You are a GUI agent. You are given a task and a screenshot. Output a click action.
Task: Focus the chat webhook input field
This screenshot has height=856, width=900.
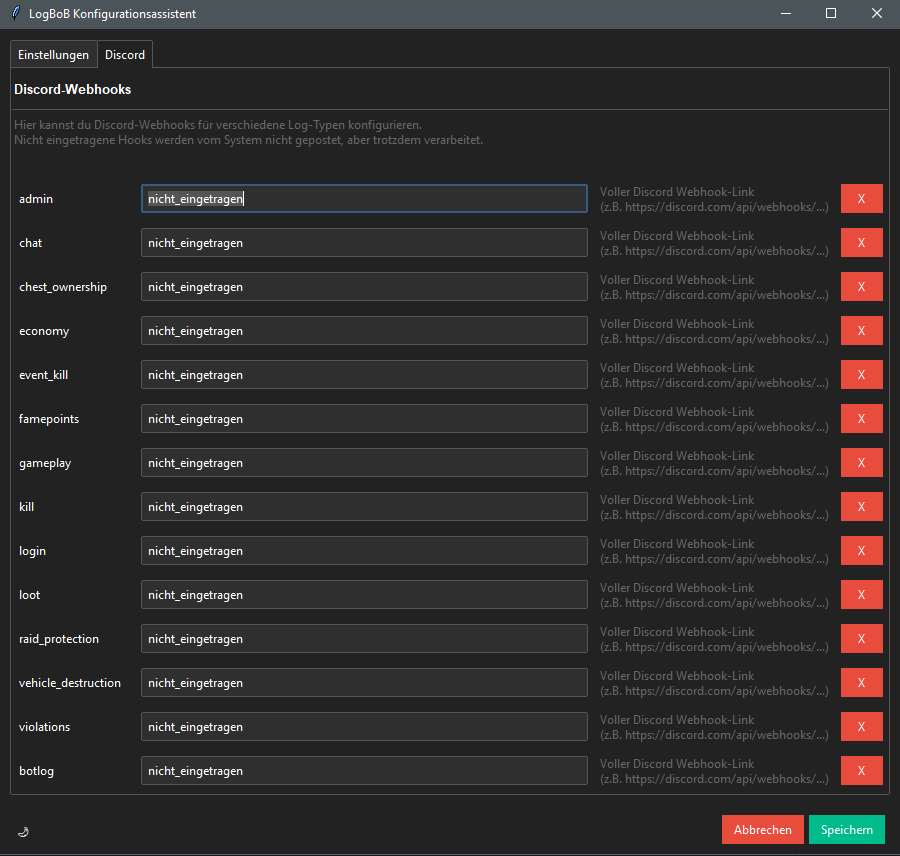pyautogui.click(x=364, y=243)
